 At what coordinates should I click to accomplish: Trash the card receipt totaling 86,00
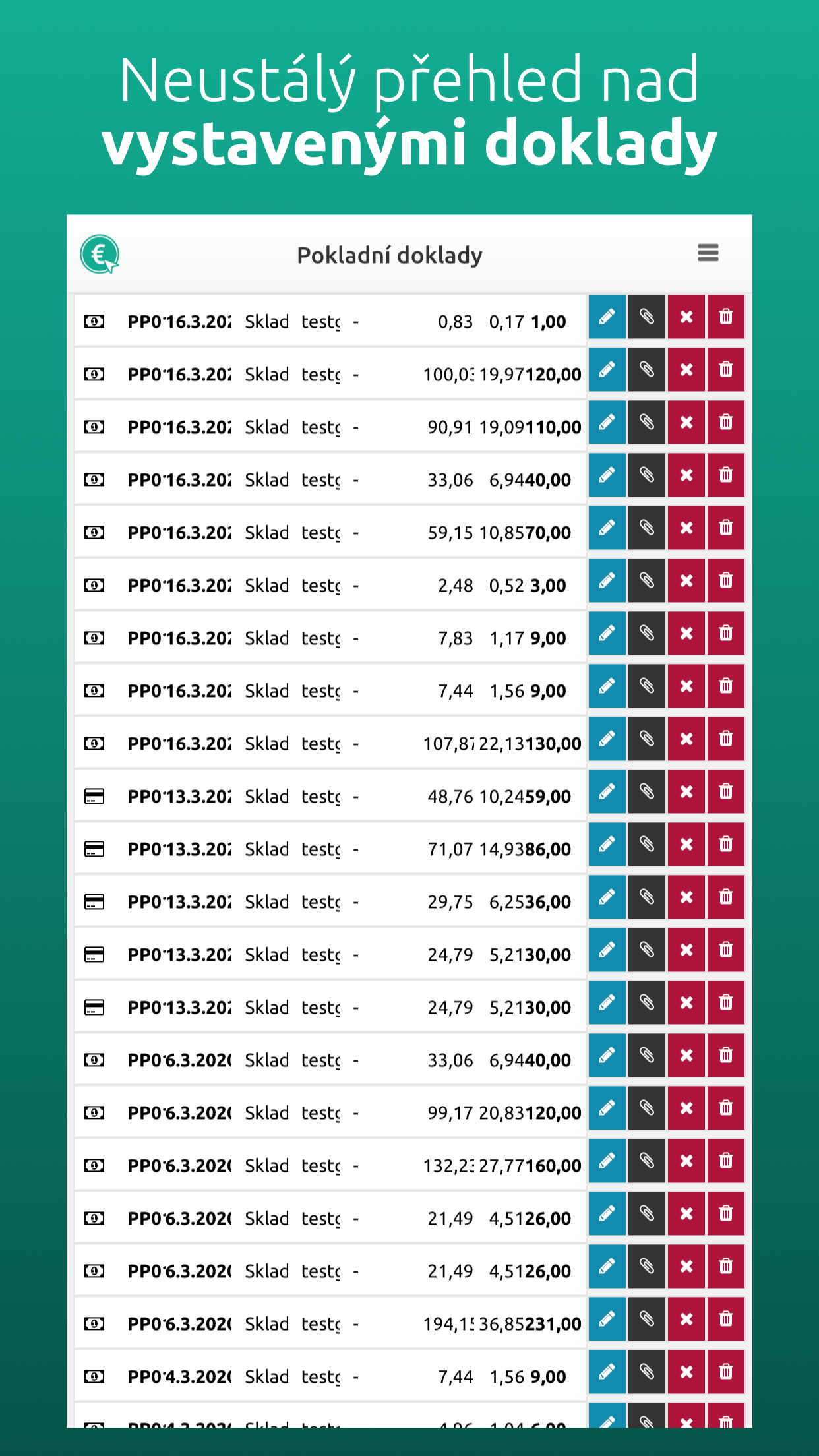725,845
